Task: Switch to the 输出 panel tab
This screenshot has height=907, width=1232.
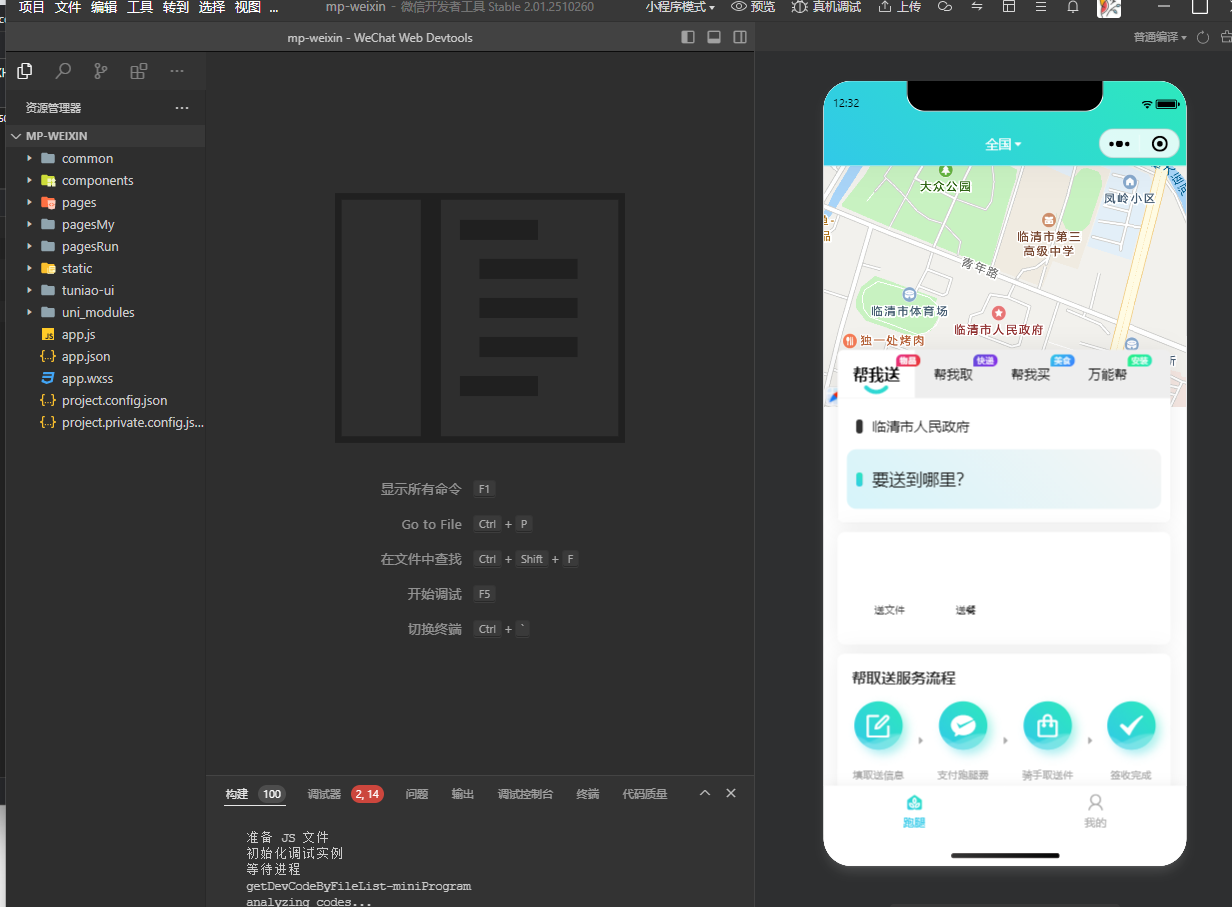Action: pyautogui.click(x=463, y=794)
